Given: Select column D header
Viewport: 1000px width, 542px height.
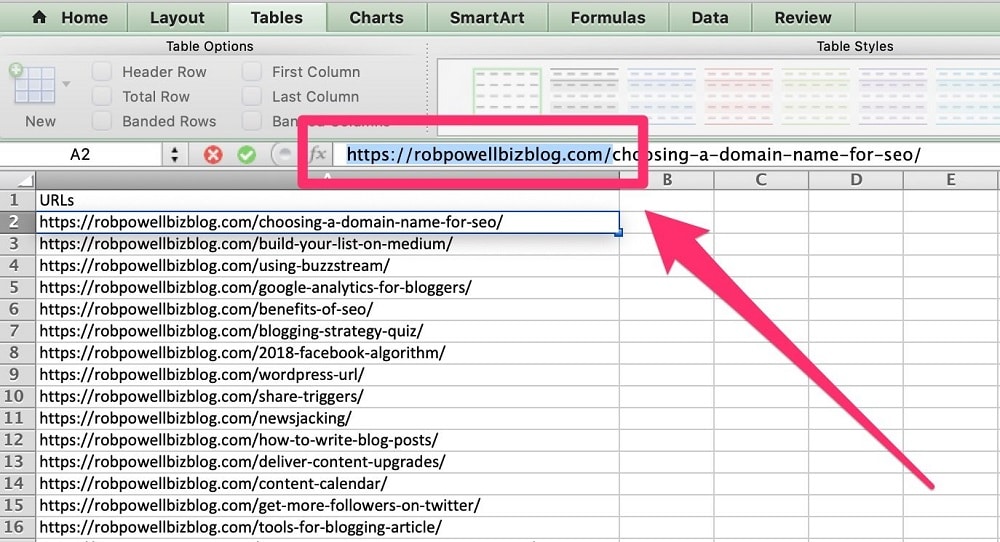Looking at the screenshot, I should (856, 180).
